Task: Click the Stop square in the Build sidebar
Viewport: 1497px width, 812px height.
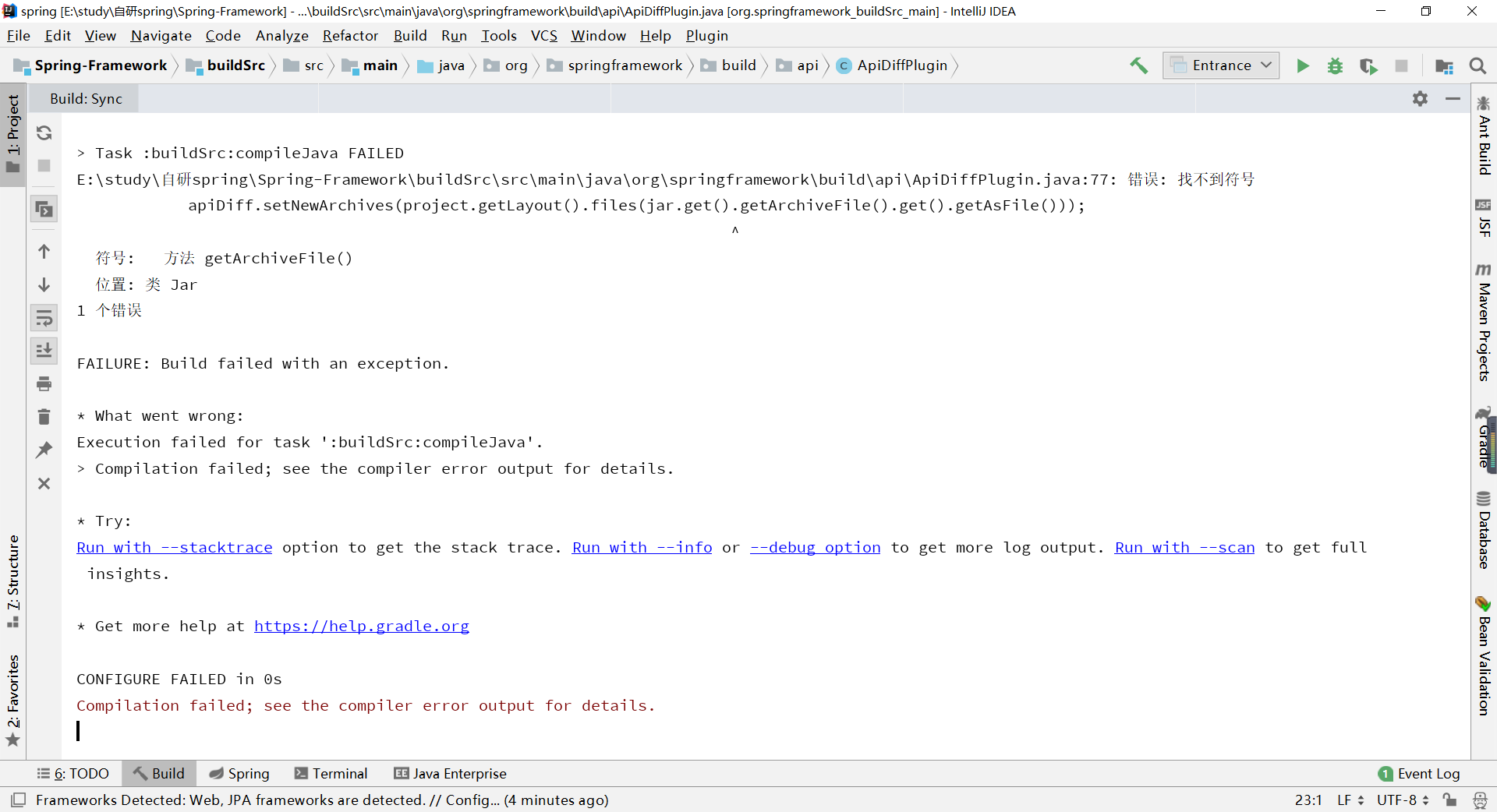Action: pos(44,165)
